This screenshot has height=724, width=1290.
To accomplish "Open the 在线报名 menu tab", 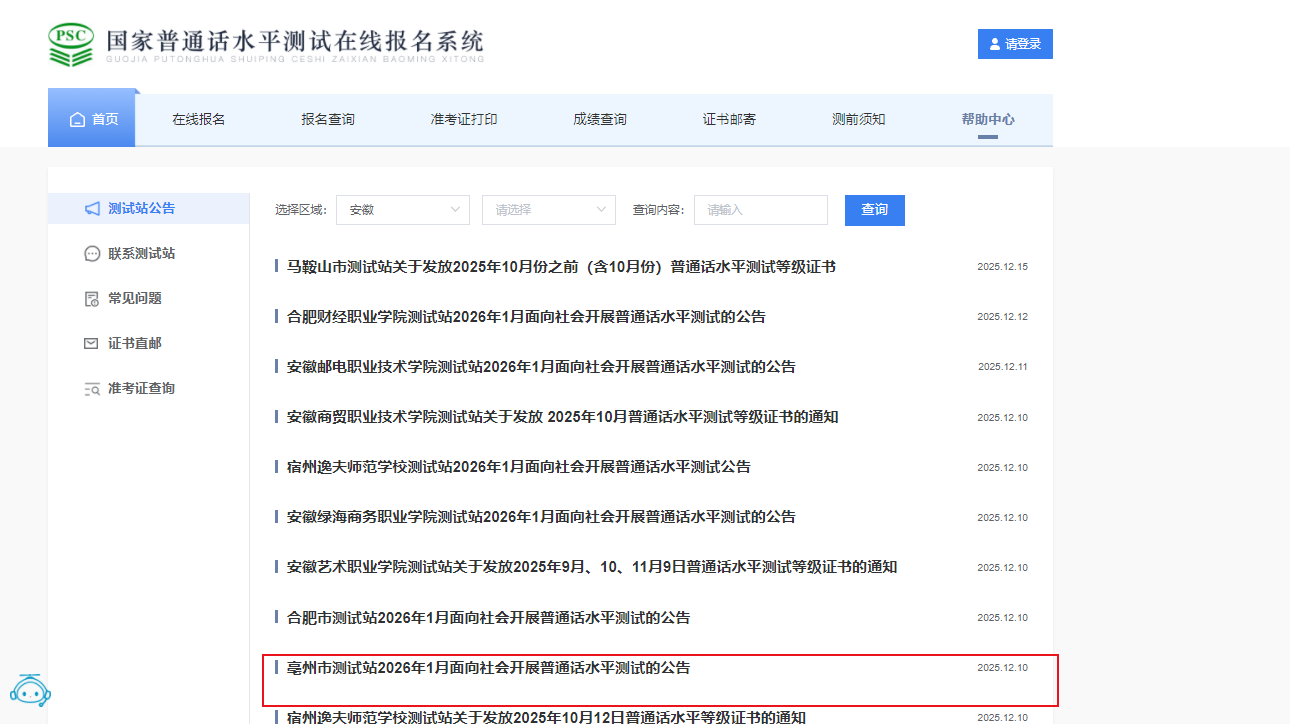I will (198, 120).
